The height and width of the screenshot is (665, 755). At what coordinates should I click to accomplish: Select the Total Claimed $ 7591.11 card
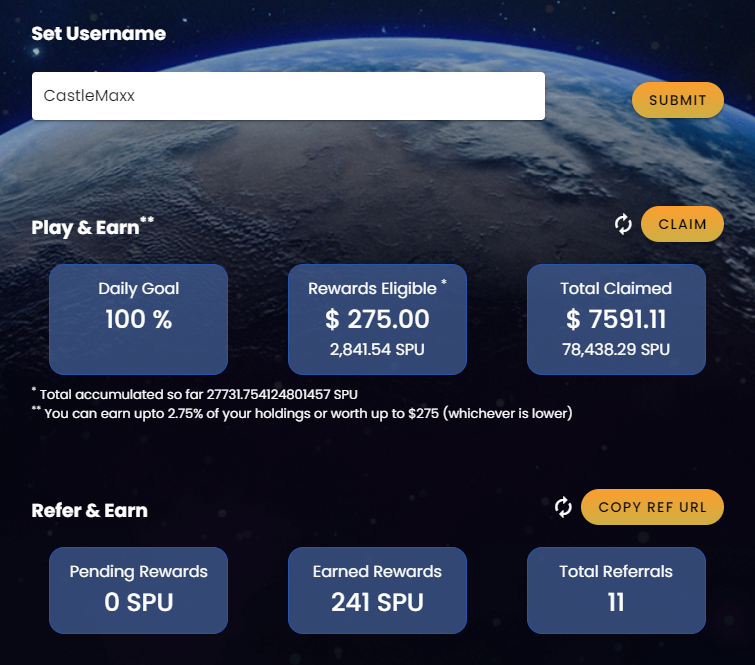coord(616,319)
